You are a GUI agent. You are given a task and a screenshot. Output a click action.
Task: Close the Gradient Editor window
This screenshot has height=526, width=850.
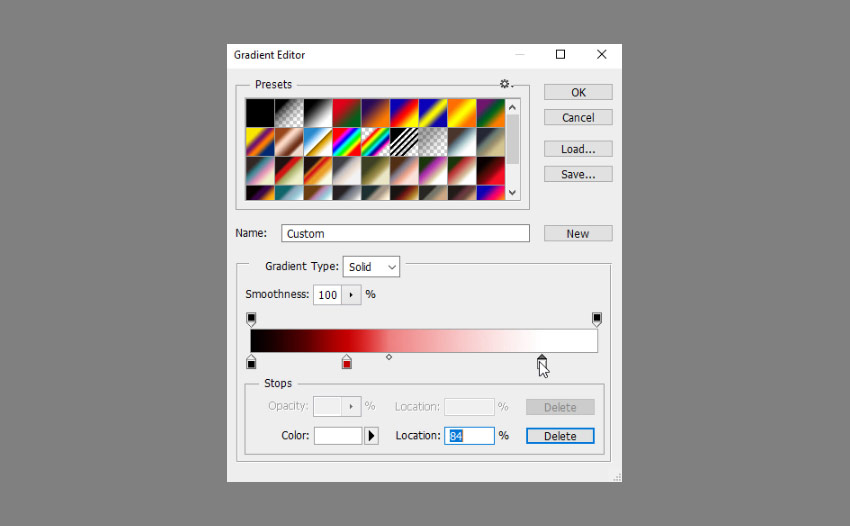(602, 54)
